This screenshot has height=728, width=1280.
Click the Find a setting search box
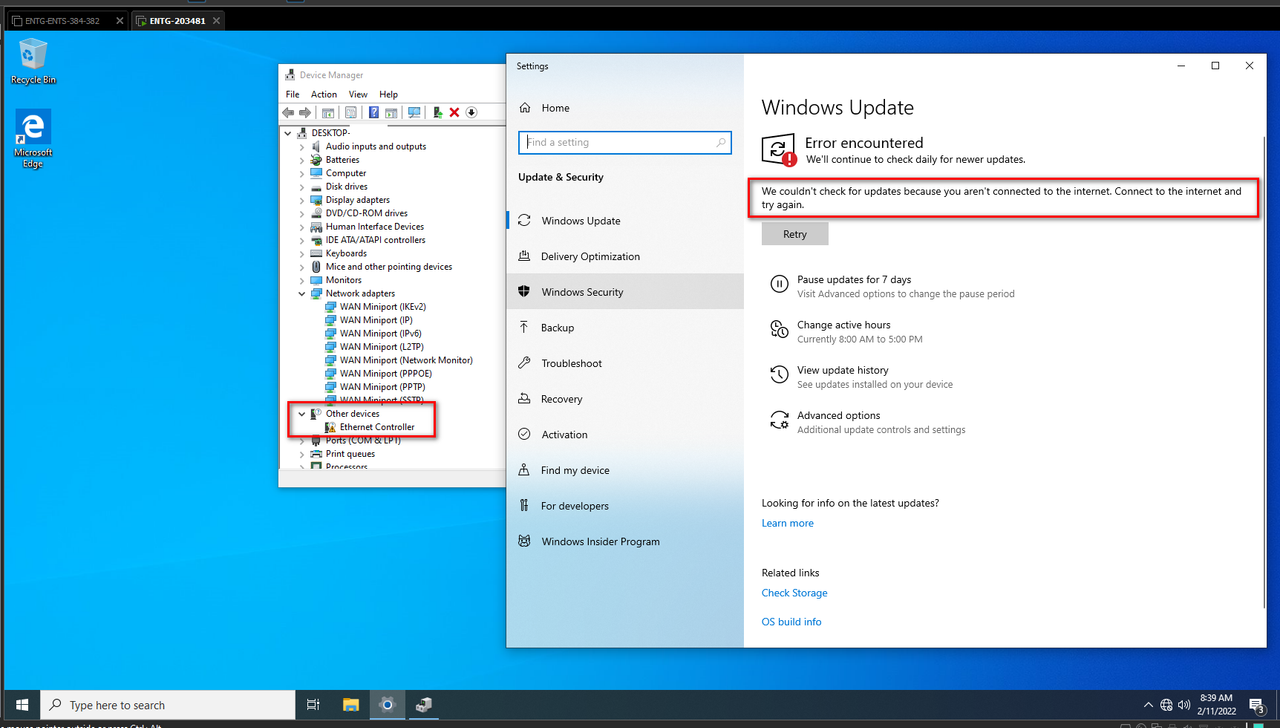coord(625,143)
